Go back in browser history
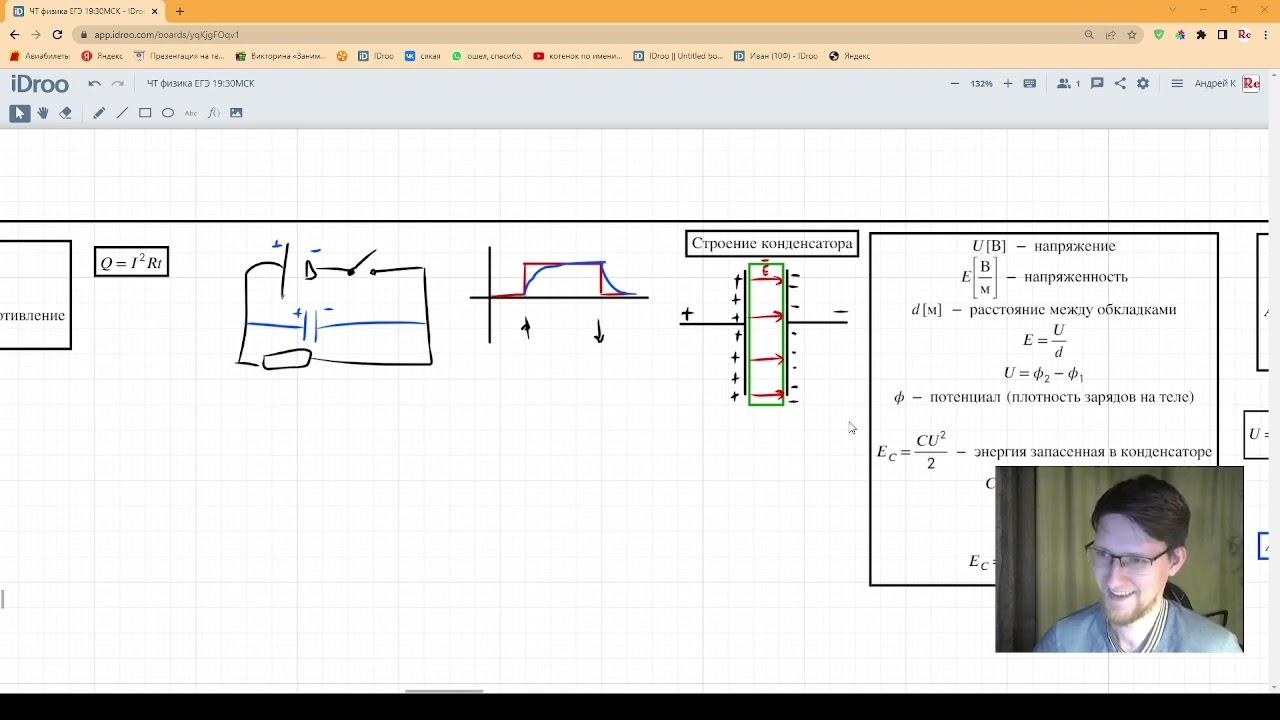Screen dimensions: 1280x720 [x=14, y=34]
